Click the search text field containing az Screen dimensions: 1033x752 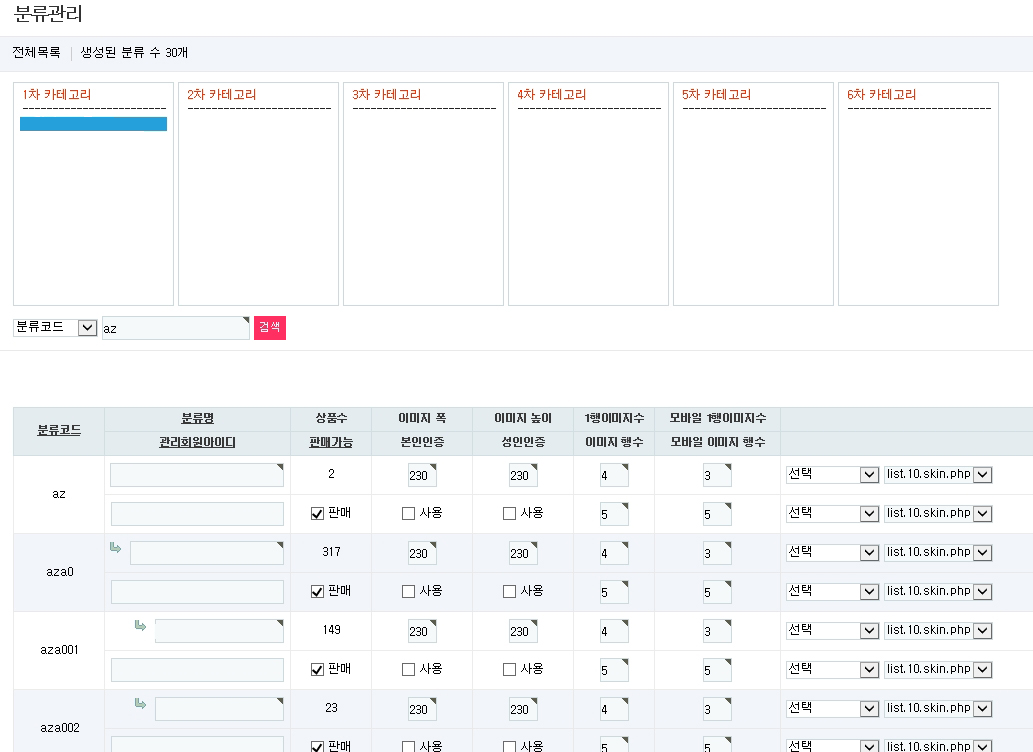(x=175, y=328)
